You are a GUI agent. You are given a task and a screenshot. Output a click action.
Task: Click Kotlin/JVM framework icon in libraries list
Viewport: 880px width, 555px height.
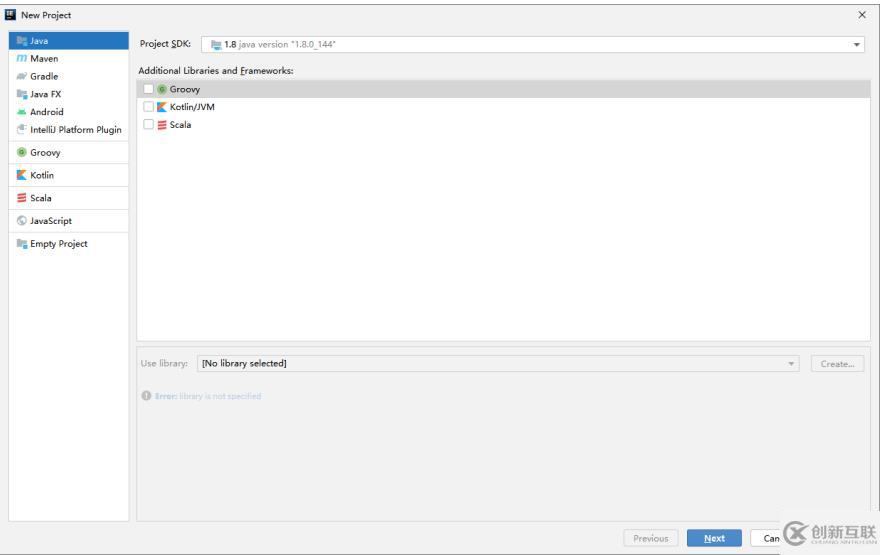tap(162, 107)
